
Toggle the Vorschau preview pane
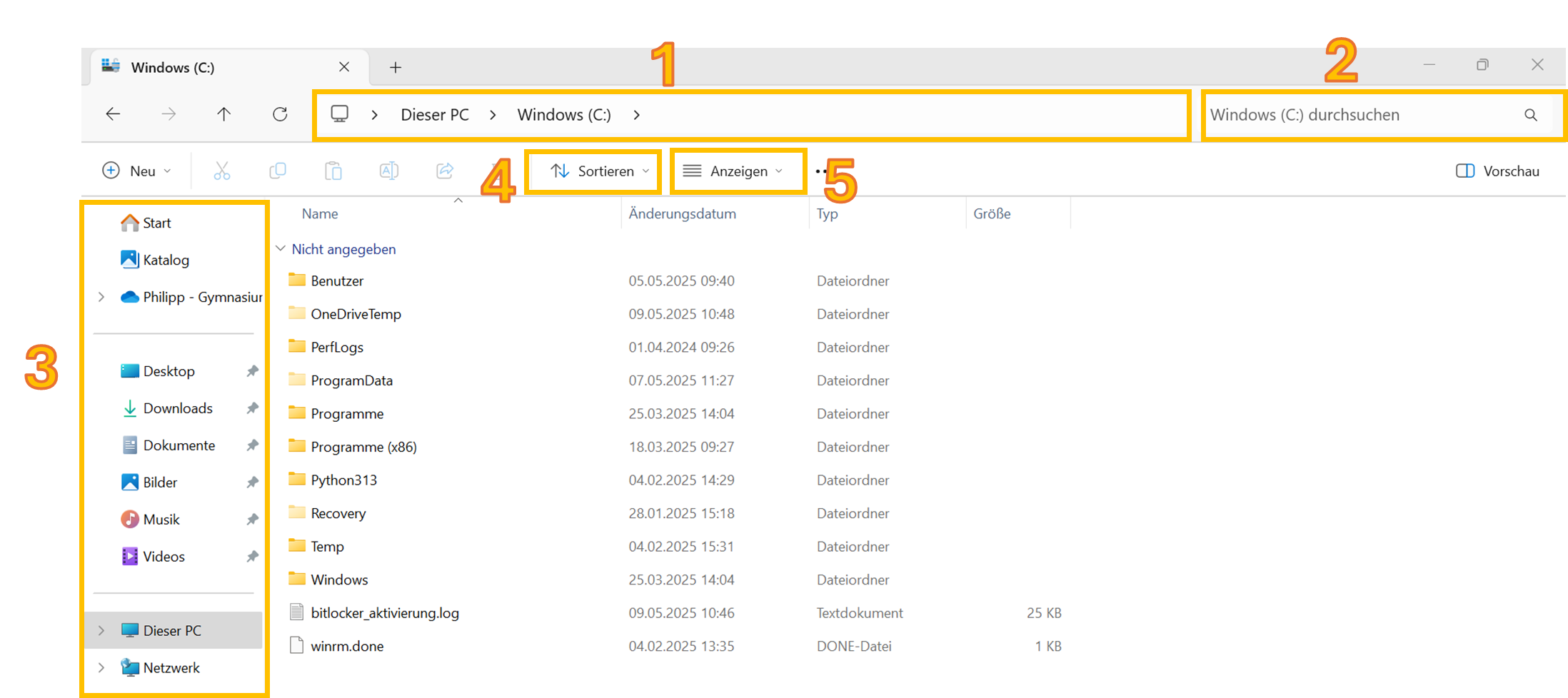pos(1498,171)
